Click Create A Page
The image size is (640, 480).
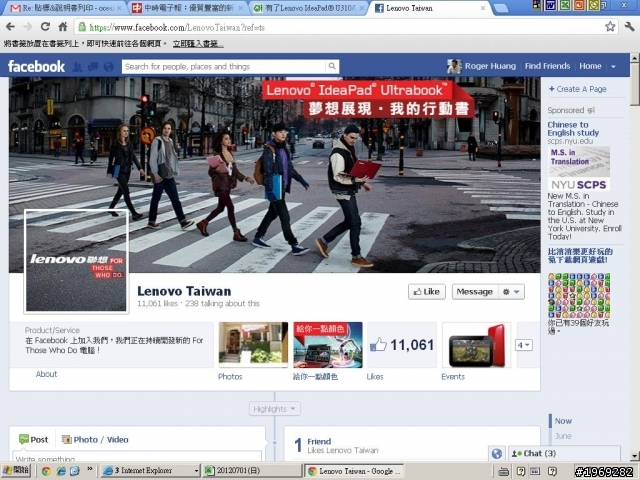click(x=578, y=89)
